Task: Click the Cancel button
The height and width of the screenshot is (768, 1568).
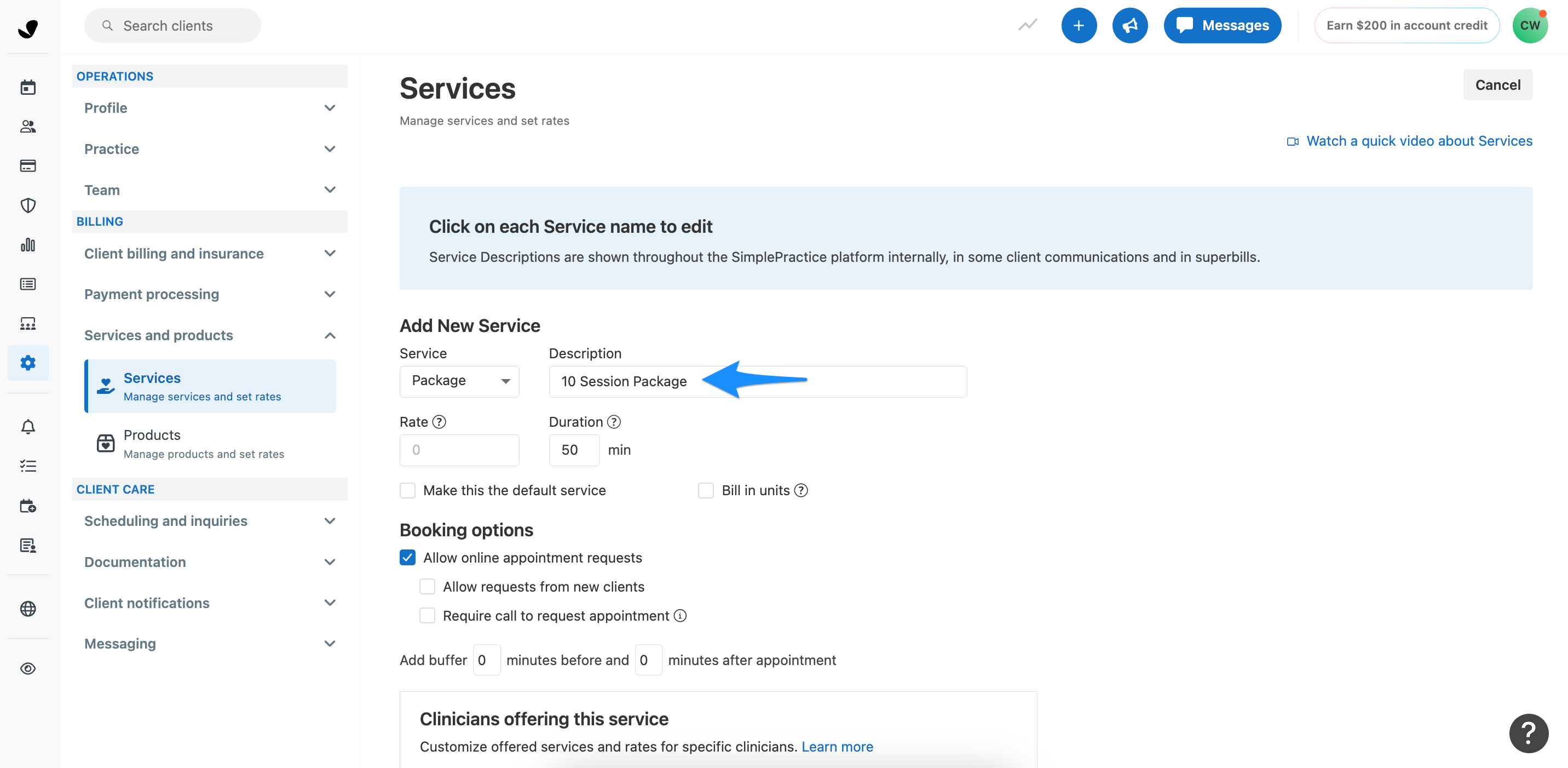Action: [x=1497, y=85]
